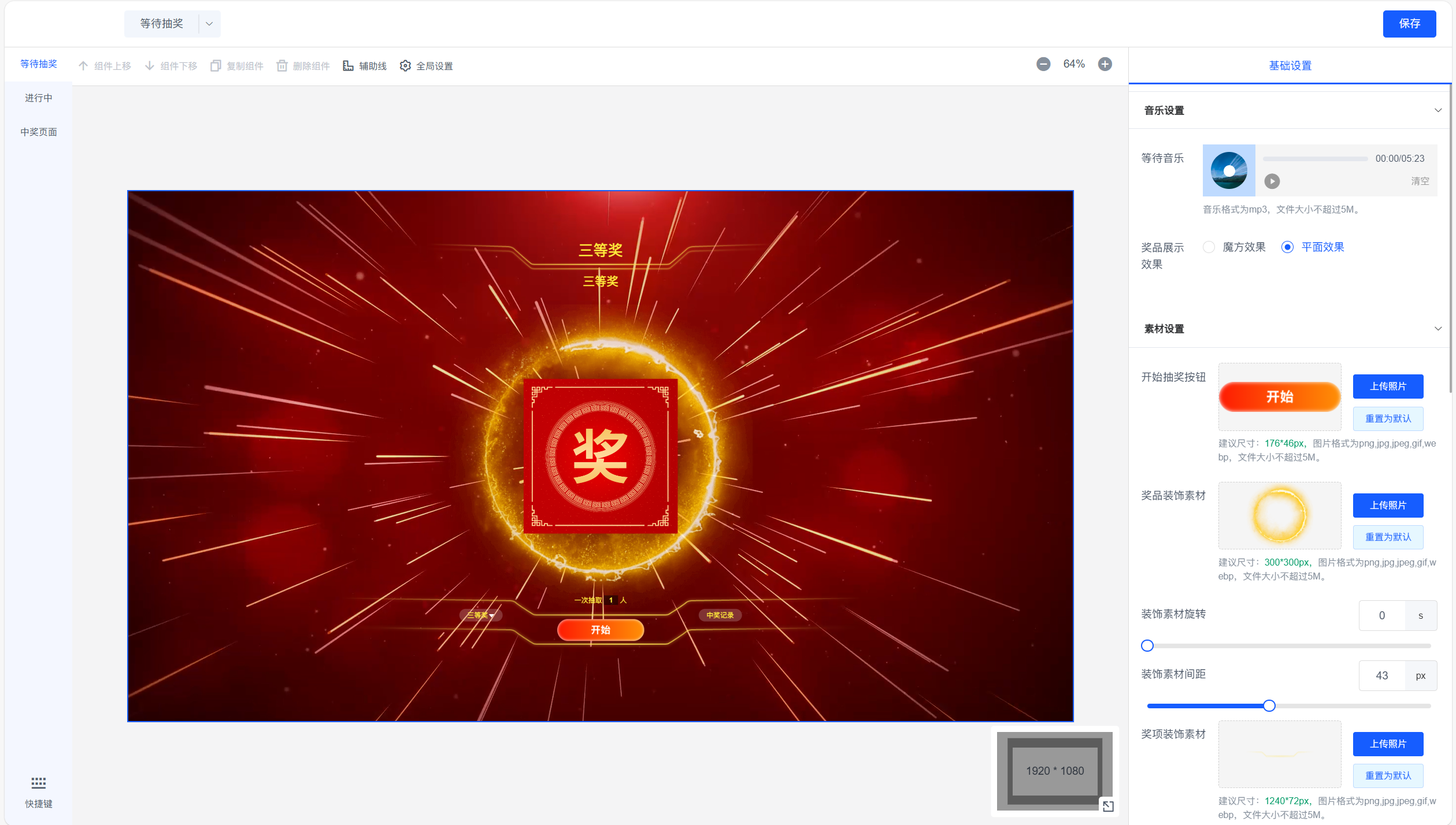Select the 平面效果 radio option
Image resolution: width=1456 pixels, height=825 pixels.
(1287, 247)
